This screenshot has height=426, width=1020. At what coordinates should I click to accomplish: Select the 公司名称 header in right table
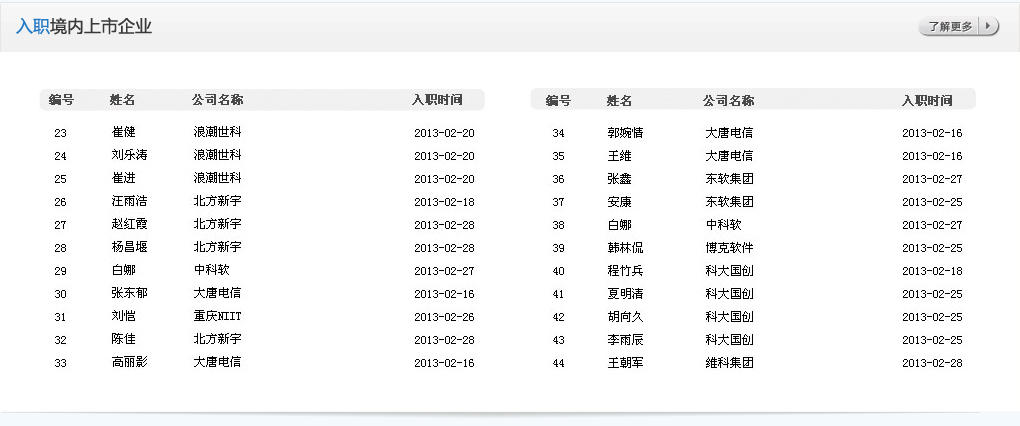tap(728, 100)
